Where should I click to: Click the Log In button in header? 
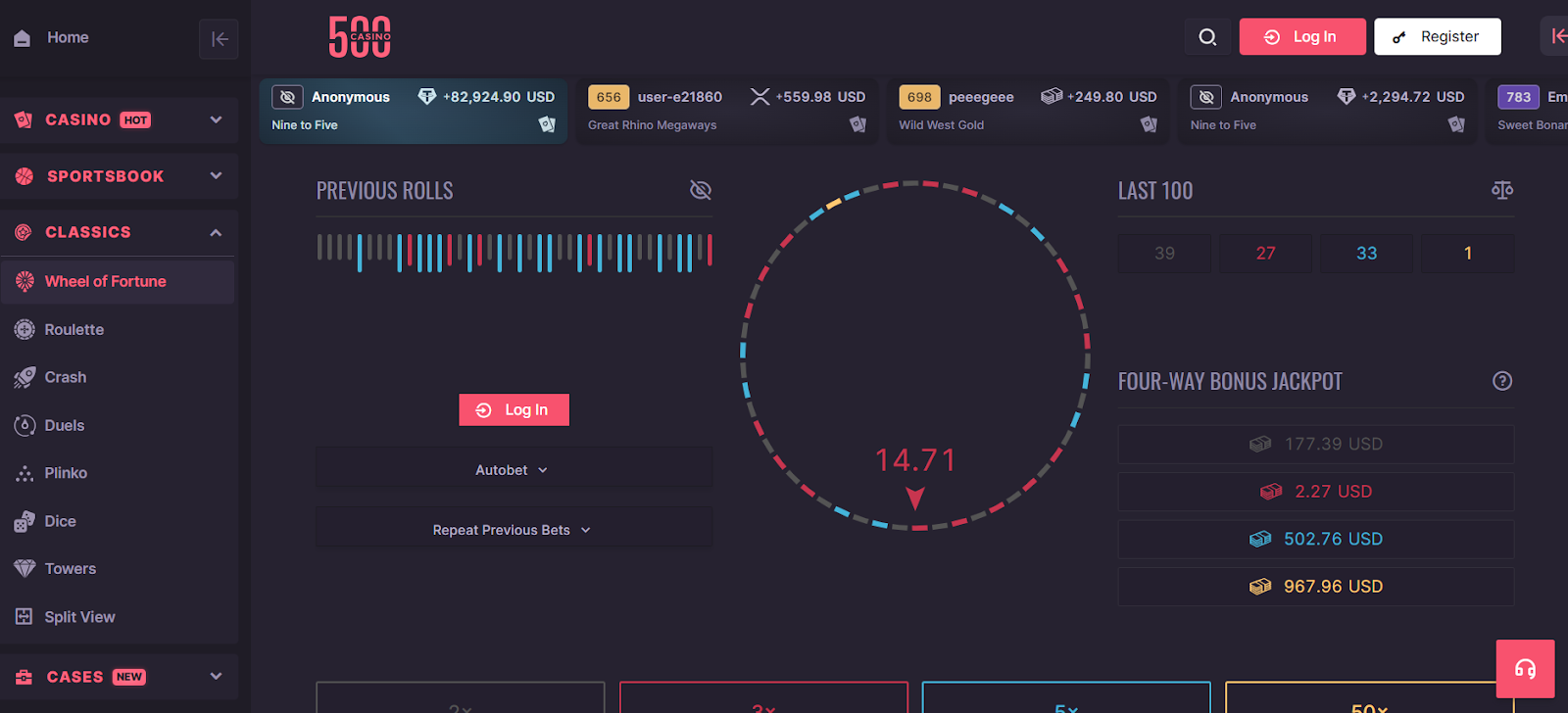pyautogui.click(x=1301, y=37)
